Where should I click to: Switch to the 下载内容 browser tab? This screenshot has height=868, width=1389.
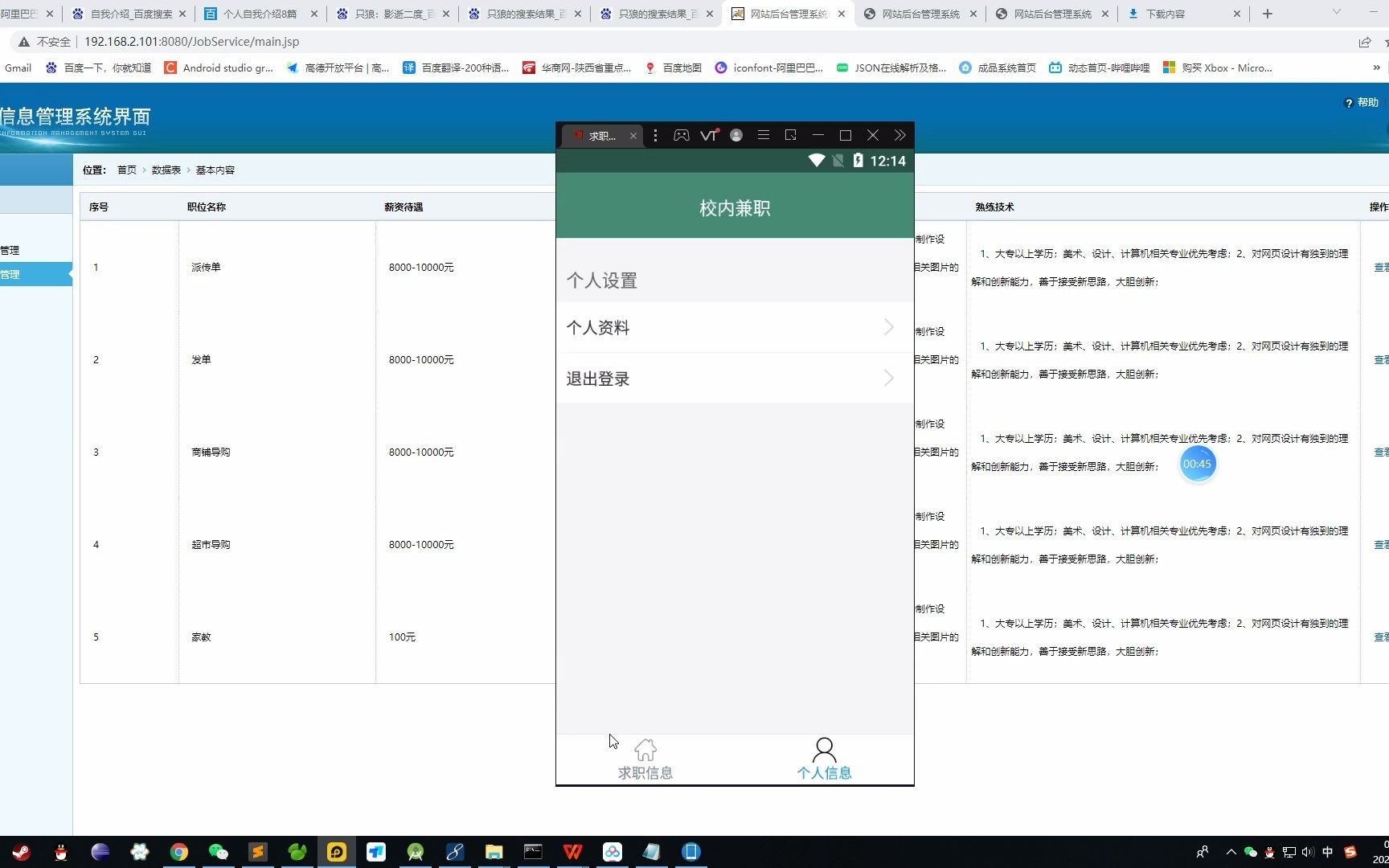(1164, 14)
